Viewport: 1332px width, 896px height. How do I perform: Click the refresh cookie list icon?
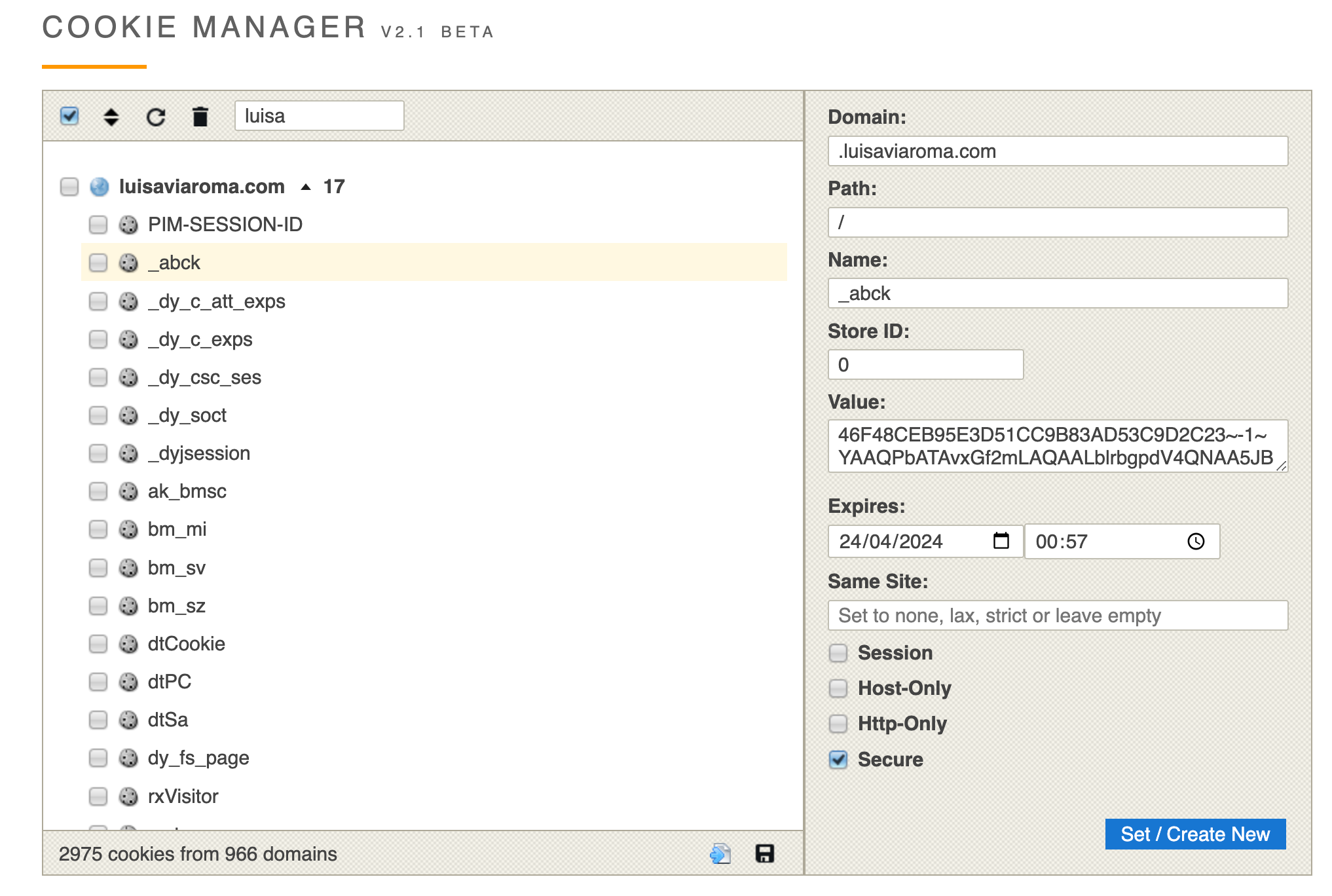156,117
